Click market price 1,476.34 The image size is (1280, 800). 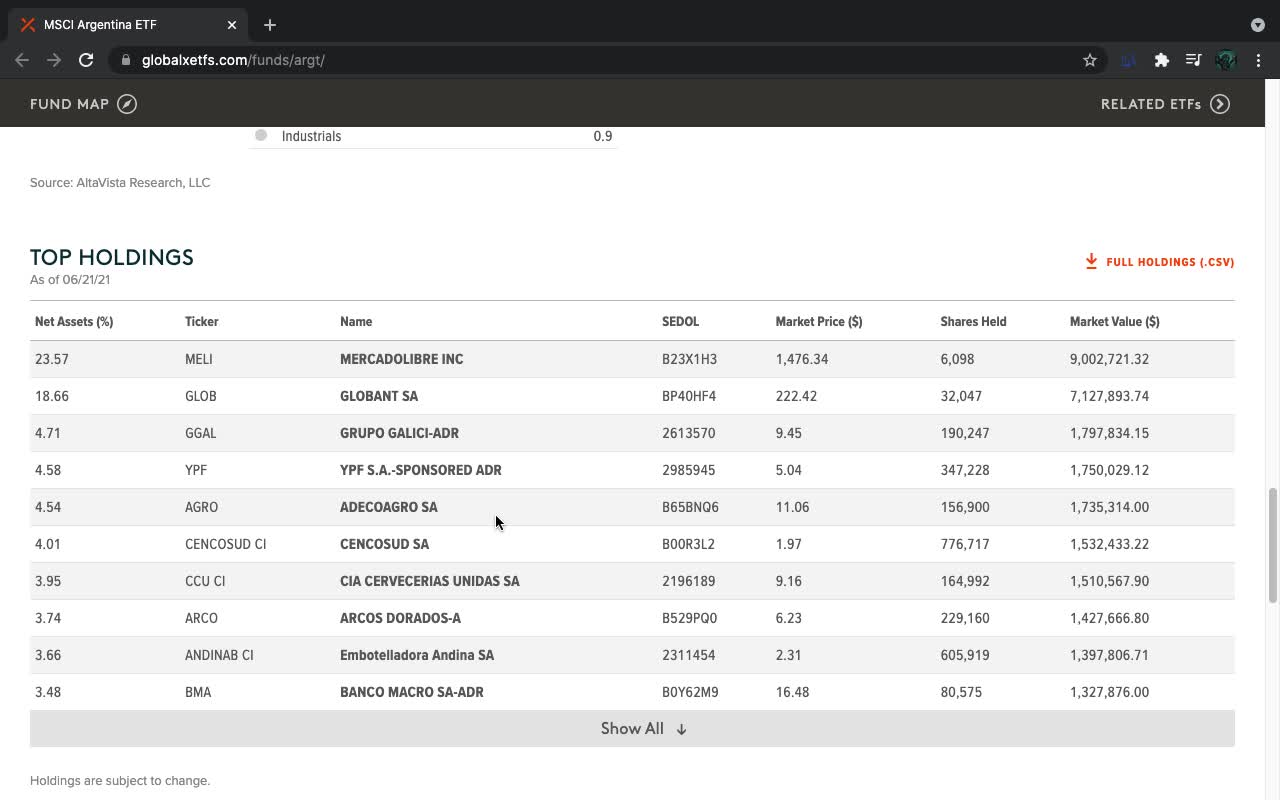(802, 359)
